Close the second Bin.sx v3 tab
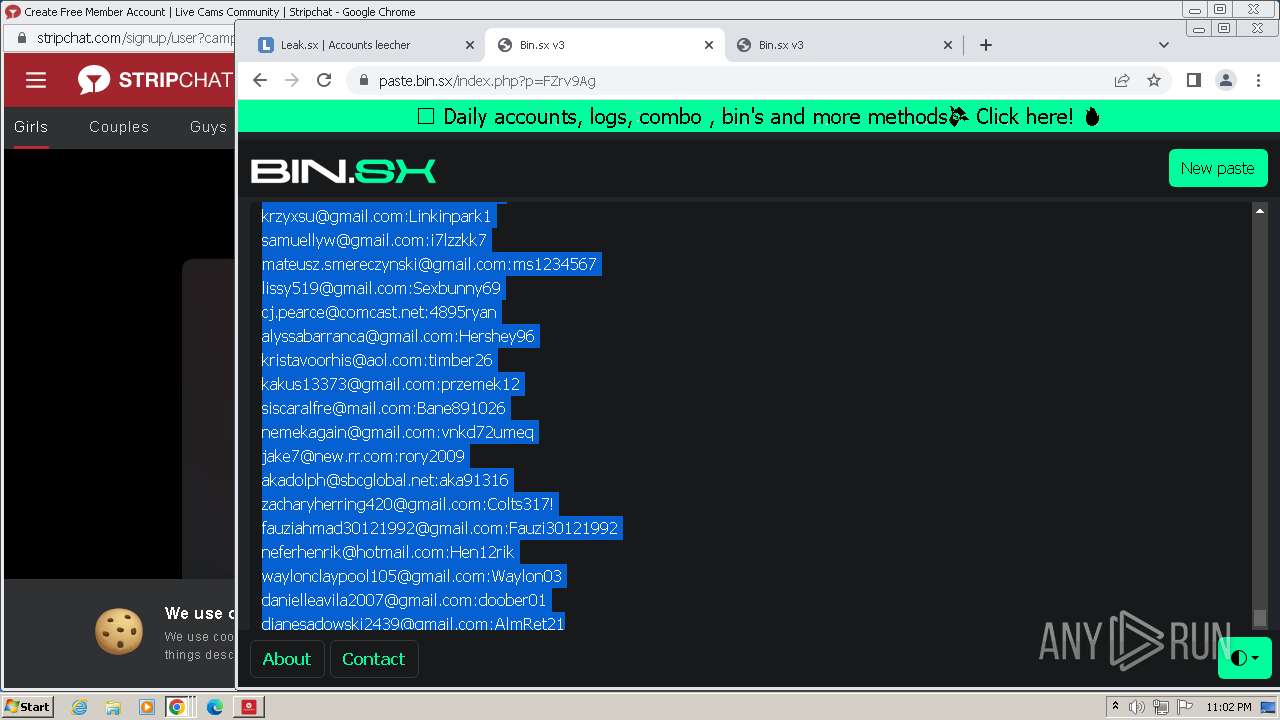 tap(948, 45)
